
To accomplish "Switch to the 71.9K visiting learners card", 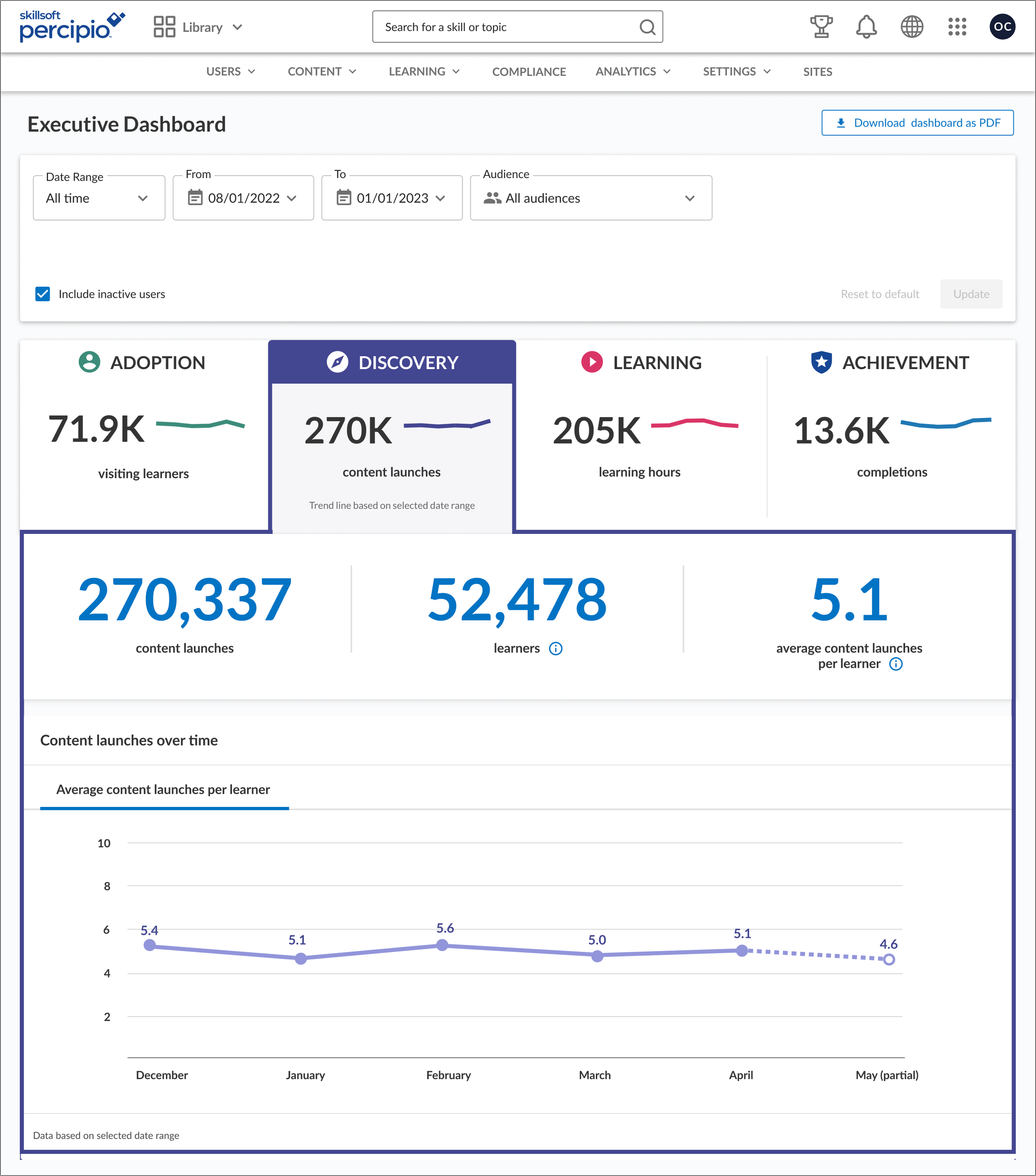I will point(143,435).
